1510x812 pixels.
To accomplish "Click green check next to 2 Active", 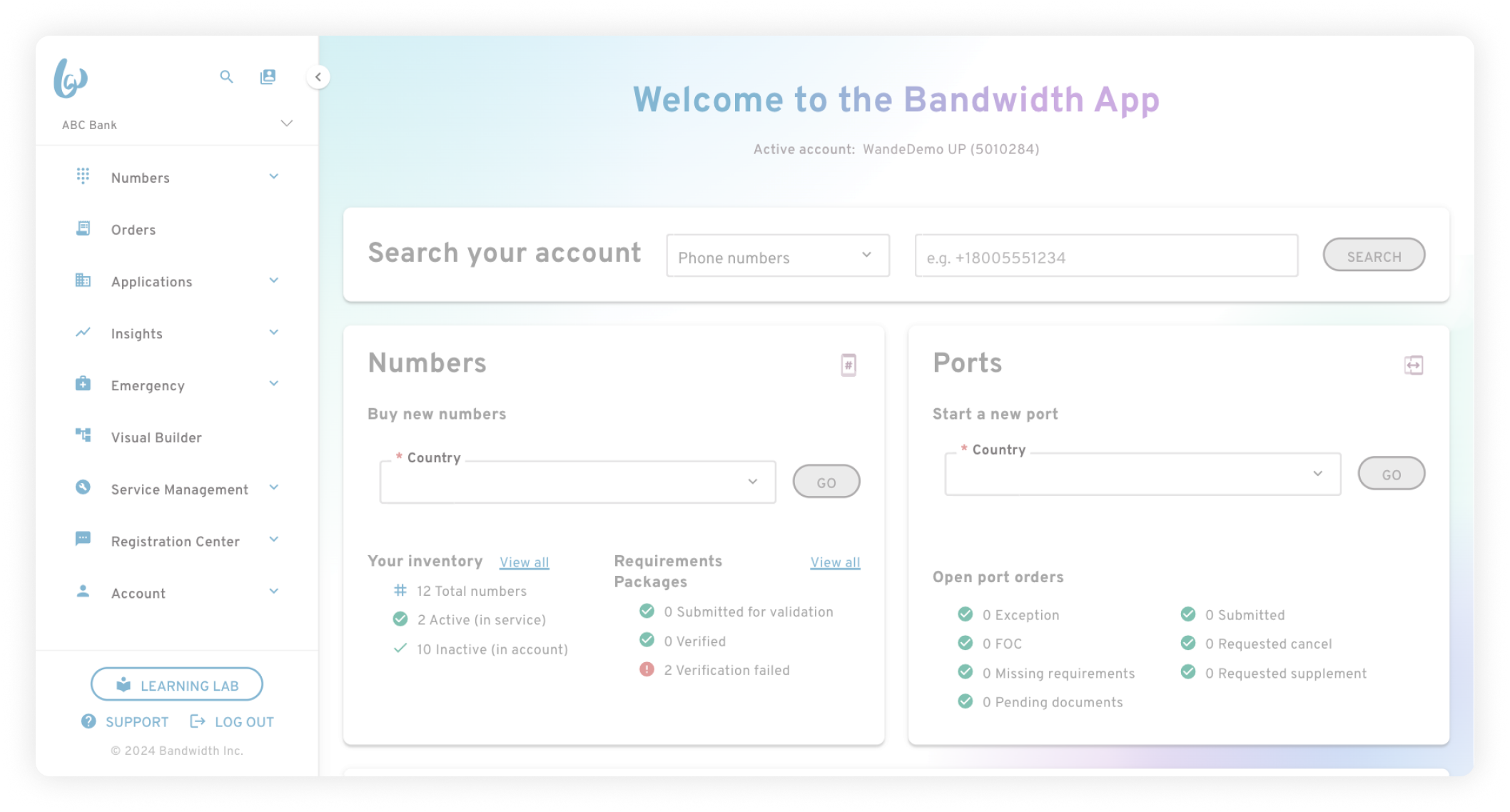I will click(x=400, y=619).
